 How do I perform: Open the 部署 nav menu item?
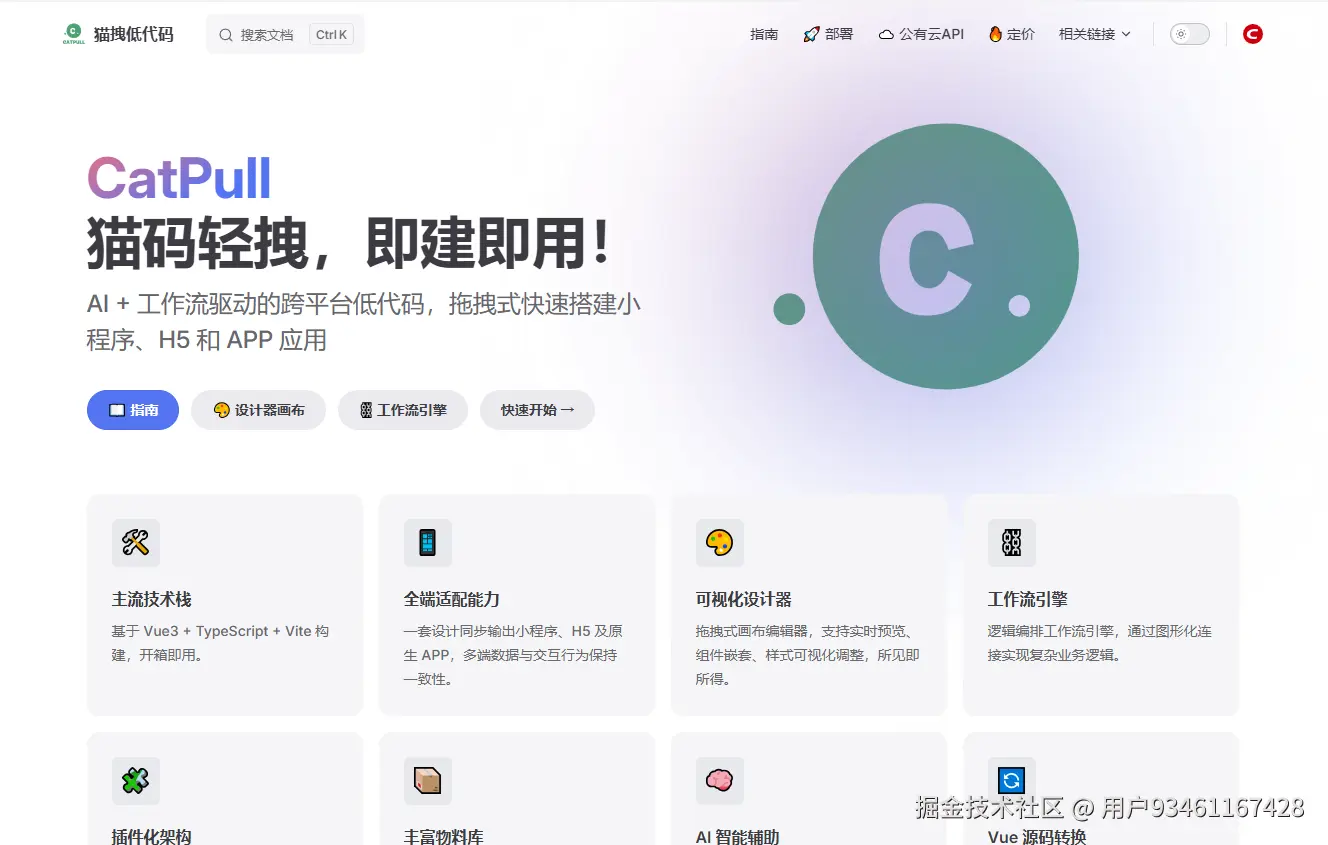tap(828, 34)
